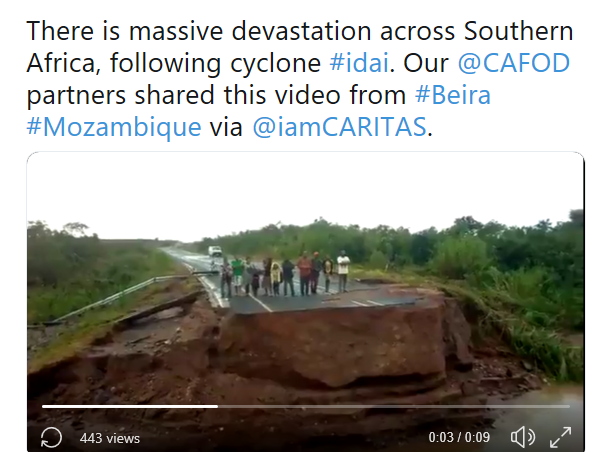Image resolution: width=597 pixels, height=452 pixels.
Task: Open the #idai hashtag link
Action: pos(359,63)
